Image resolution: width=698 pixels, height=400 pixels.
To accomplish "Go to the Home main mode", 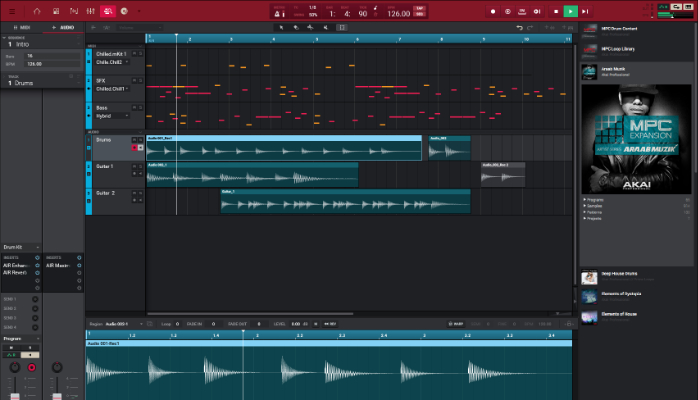I will pos(37,11).
